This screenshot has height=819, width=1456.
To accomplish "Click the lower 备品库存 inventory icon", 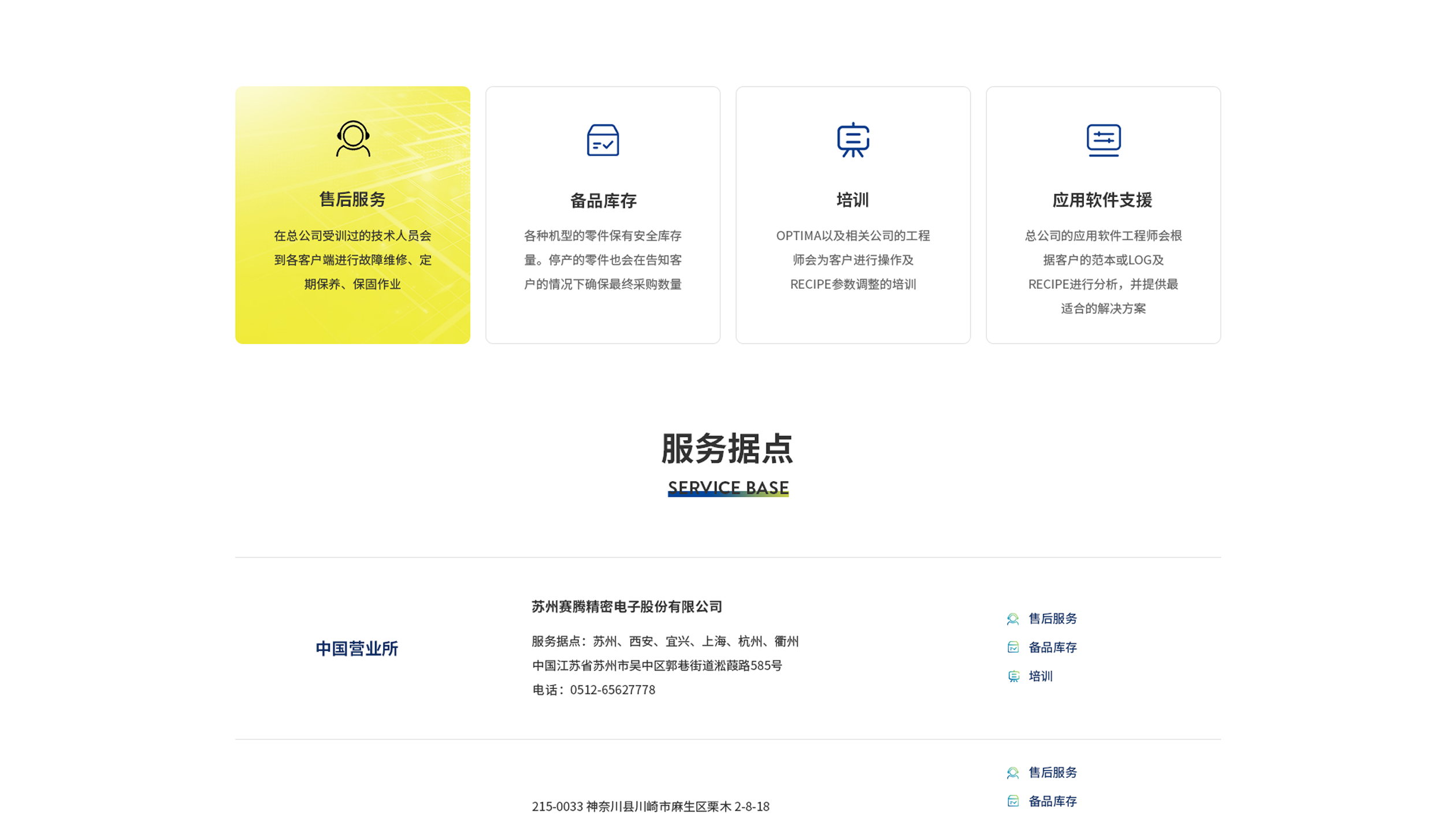I will pyautogui.click(x=1013, y=801).
